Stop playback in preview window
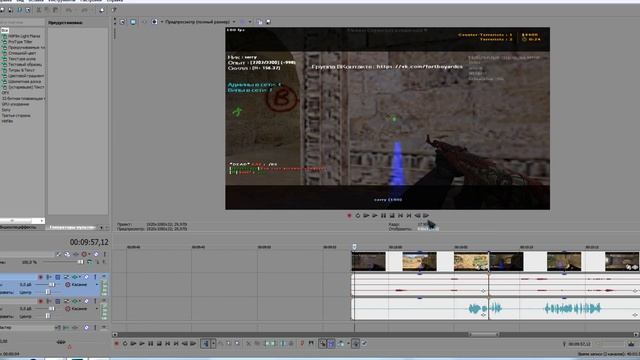640x360 pixels. click(392, 216)
